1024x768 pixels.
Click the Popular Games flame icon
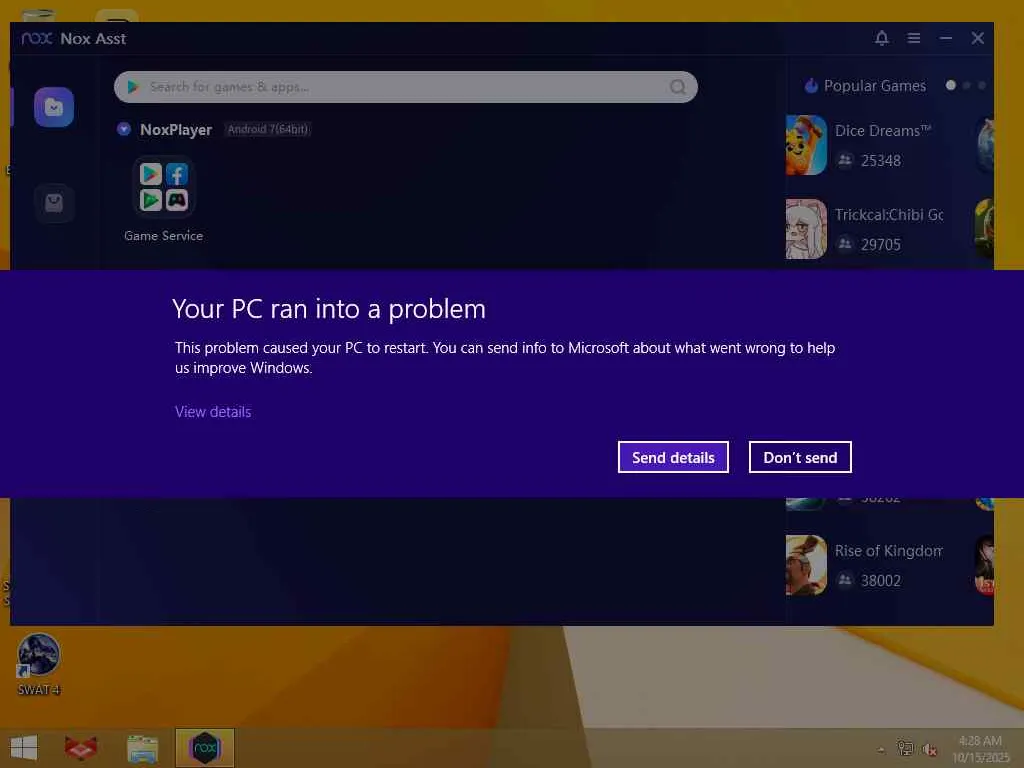(810, 86)
